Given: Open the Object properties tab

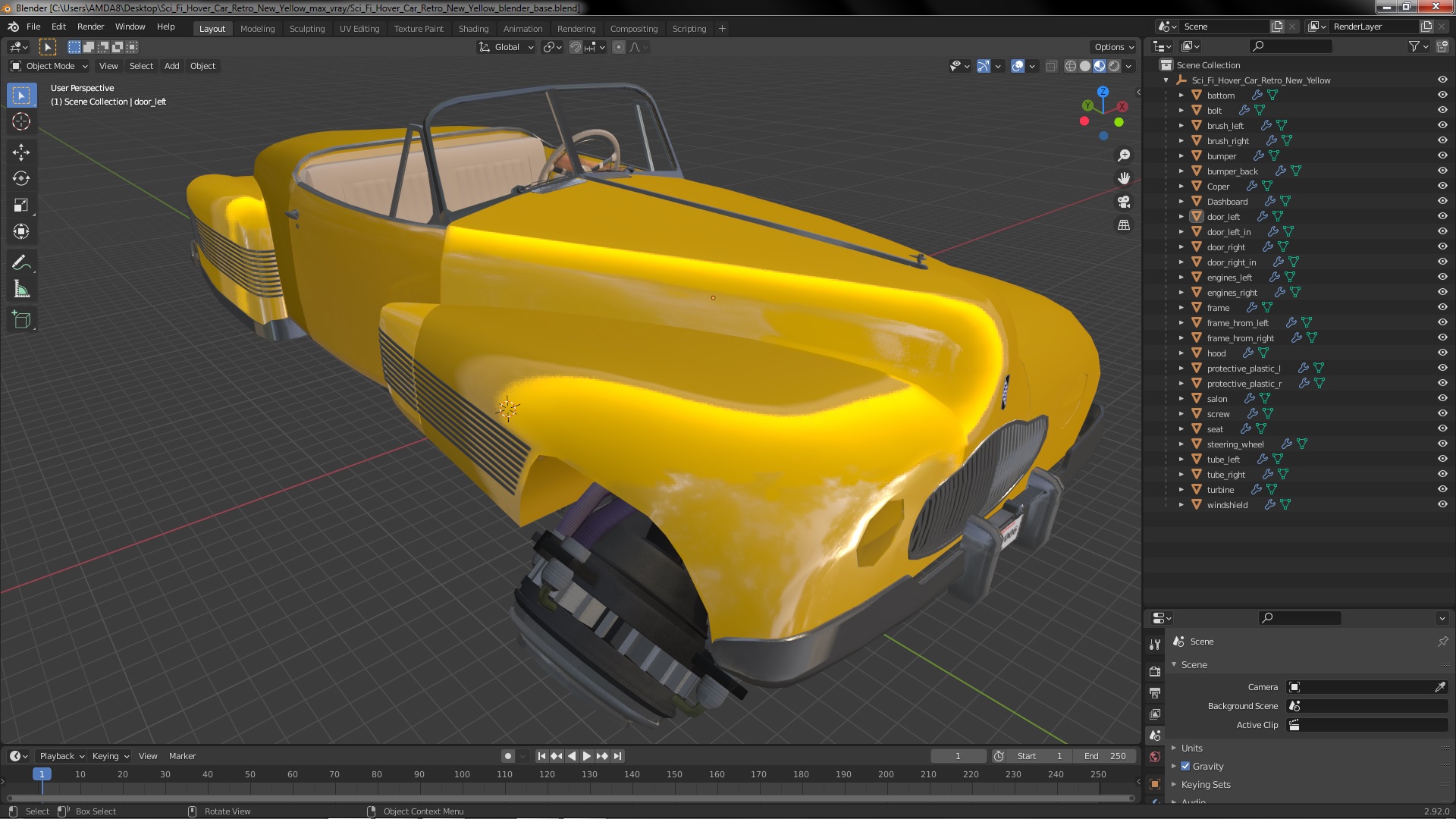Looking at the screenshot, I should (1155, 783).
